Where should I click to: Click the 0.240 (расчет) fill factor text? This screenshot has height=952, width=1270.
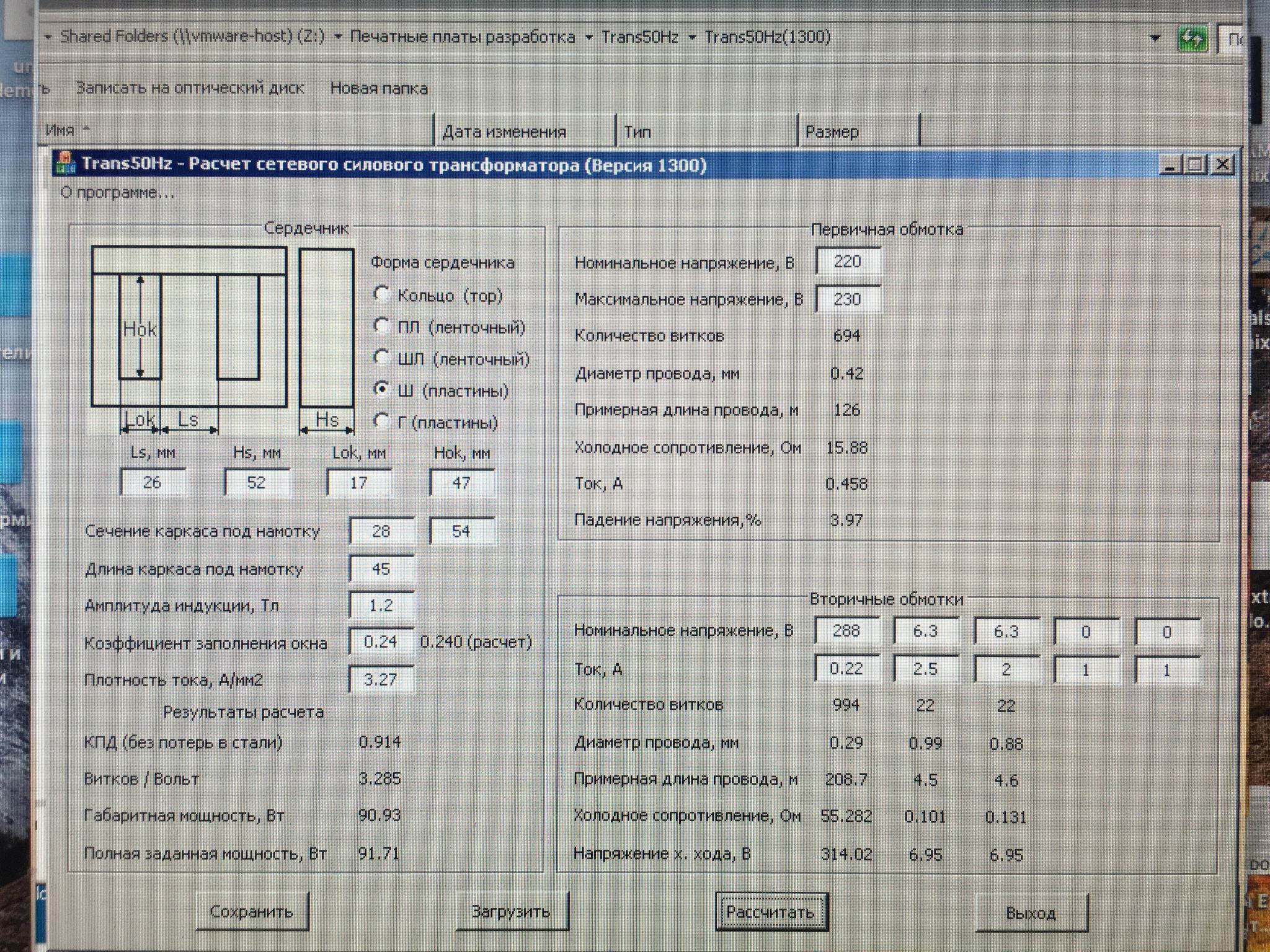tap(476, 641)
